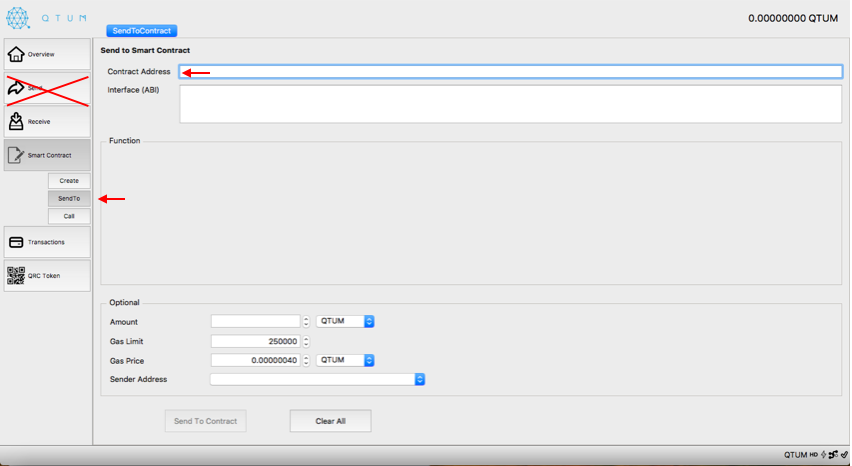The image size is (852, 466).
Task: Choose the Call smart contract submenu item
Action: (69, 216)
